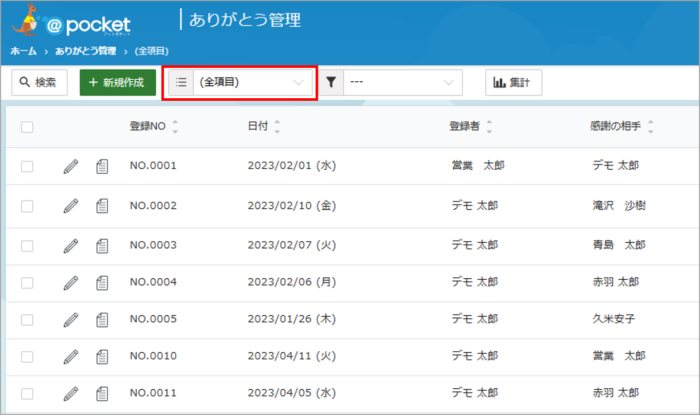
Task: Edit record NO.0004 with pencil icon
Action: tap(71, 283)
